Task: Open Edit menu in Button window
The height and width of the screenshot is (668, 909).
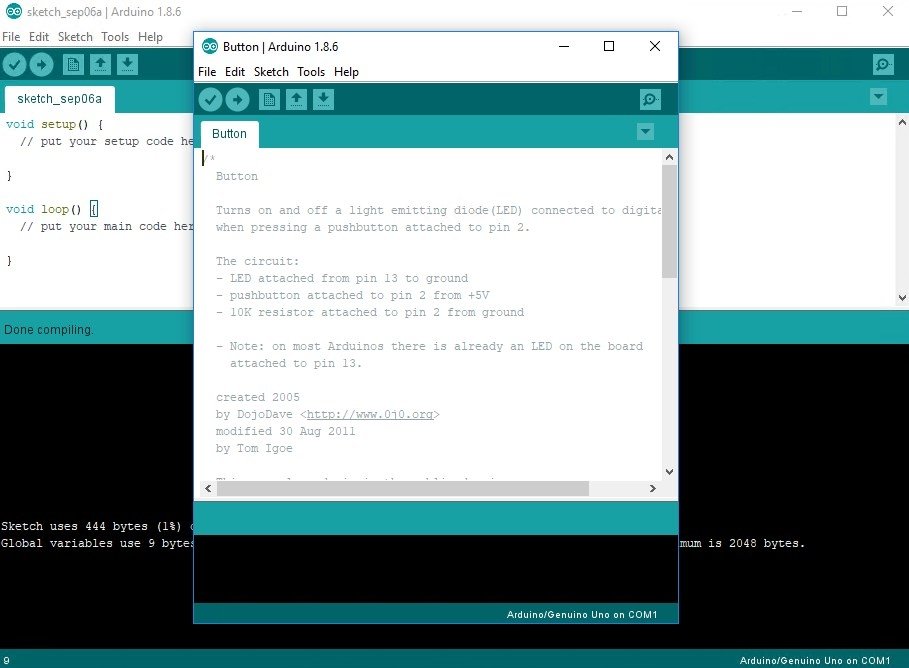Action: pyautogui.click(x=235, y=72)
